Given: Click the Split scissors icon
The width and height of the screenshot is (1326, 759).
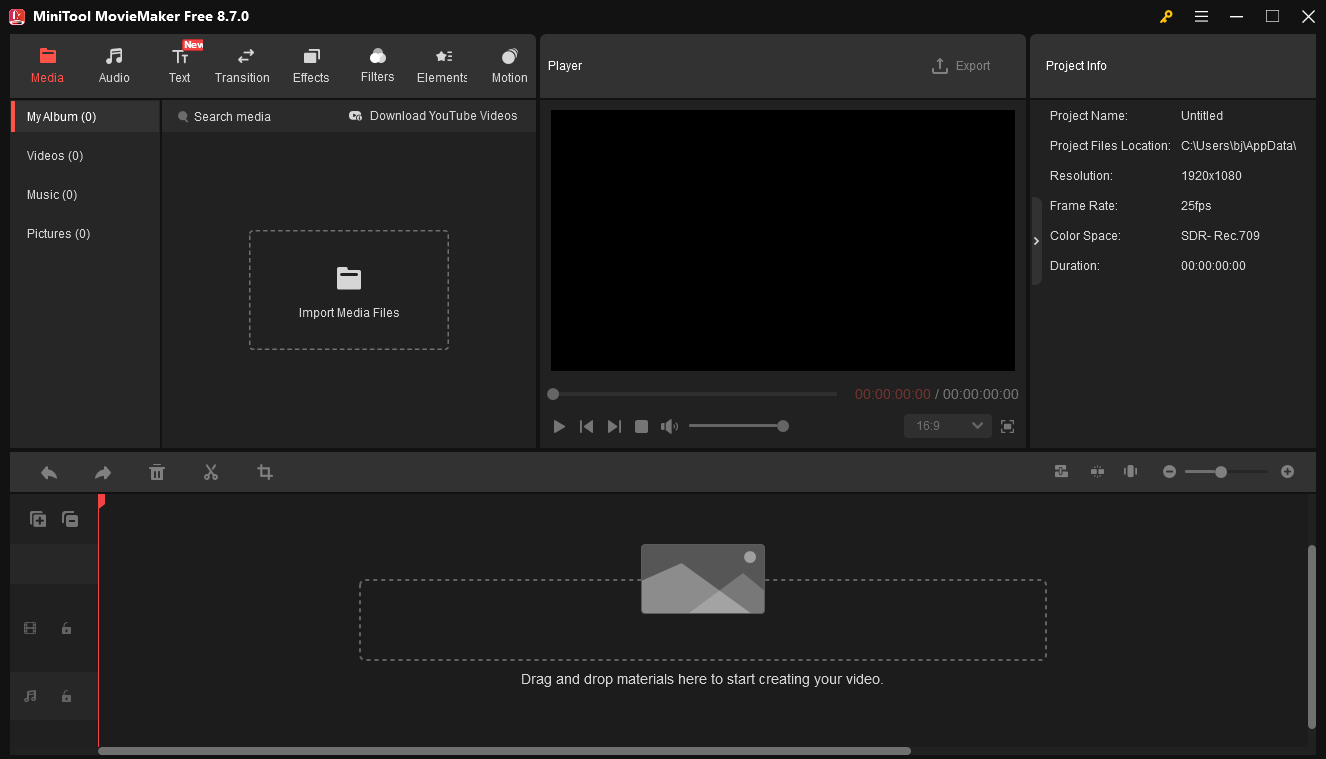Looking at the screenshot, I should pos(211,472).
